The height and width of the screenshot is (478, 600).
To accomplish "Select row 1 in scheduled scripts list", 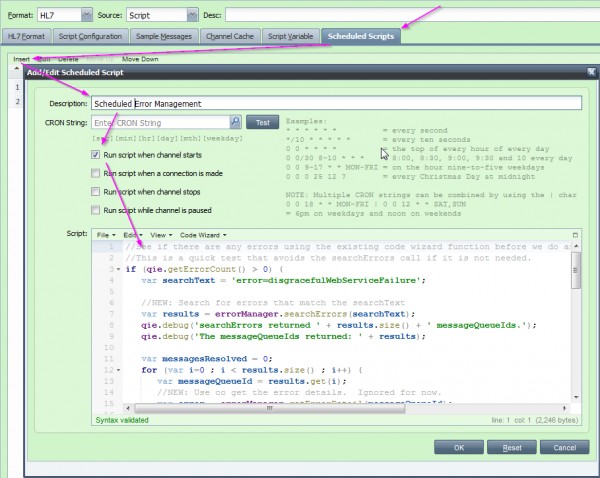I will pos(17,87).
